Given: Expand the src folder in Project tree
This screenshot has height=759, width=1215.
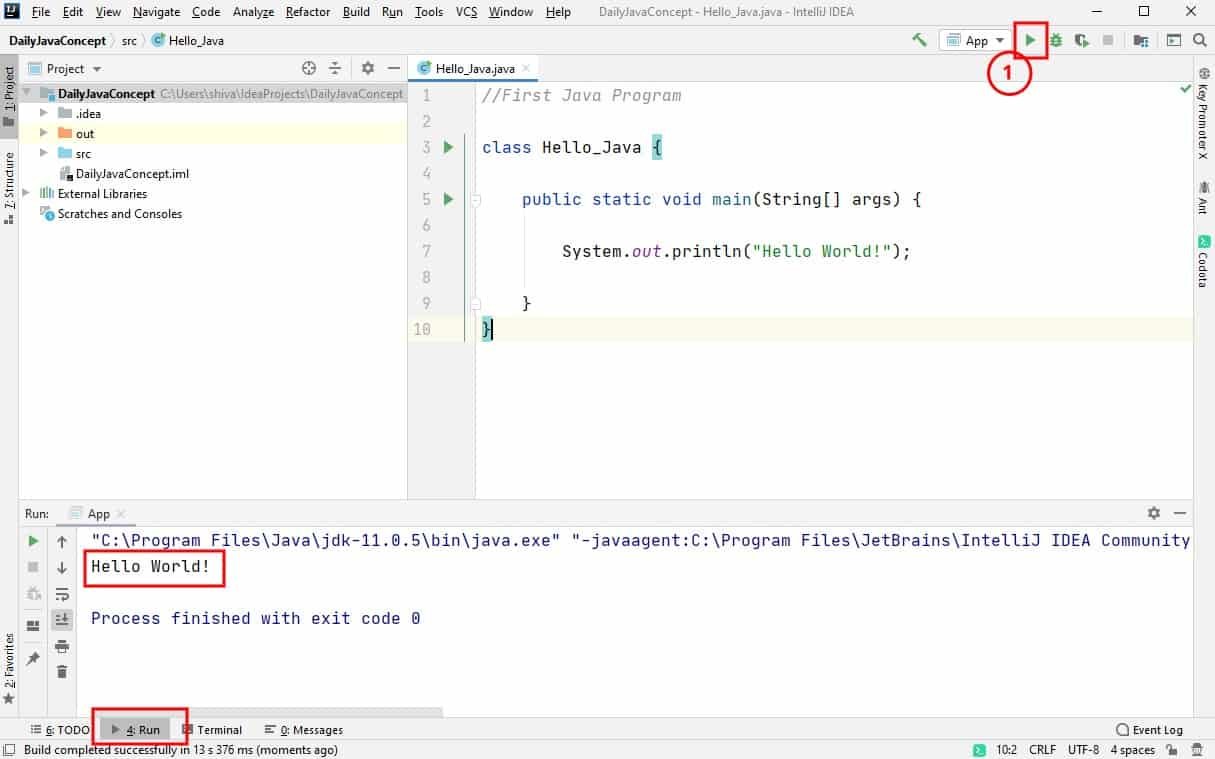Looking at the screenshot, I should pos(43,153).
